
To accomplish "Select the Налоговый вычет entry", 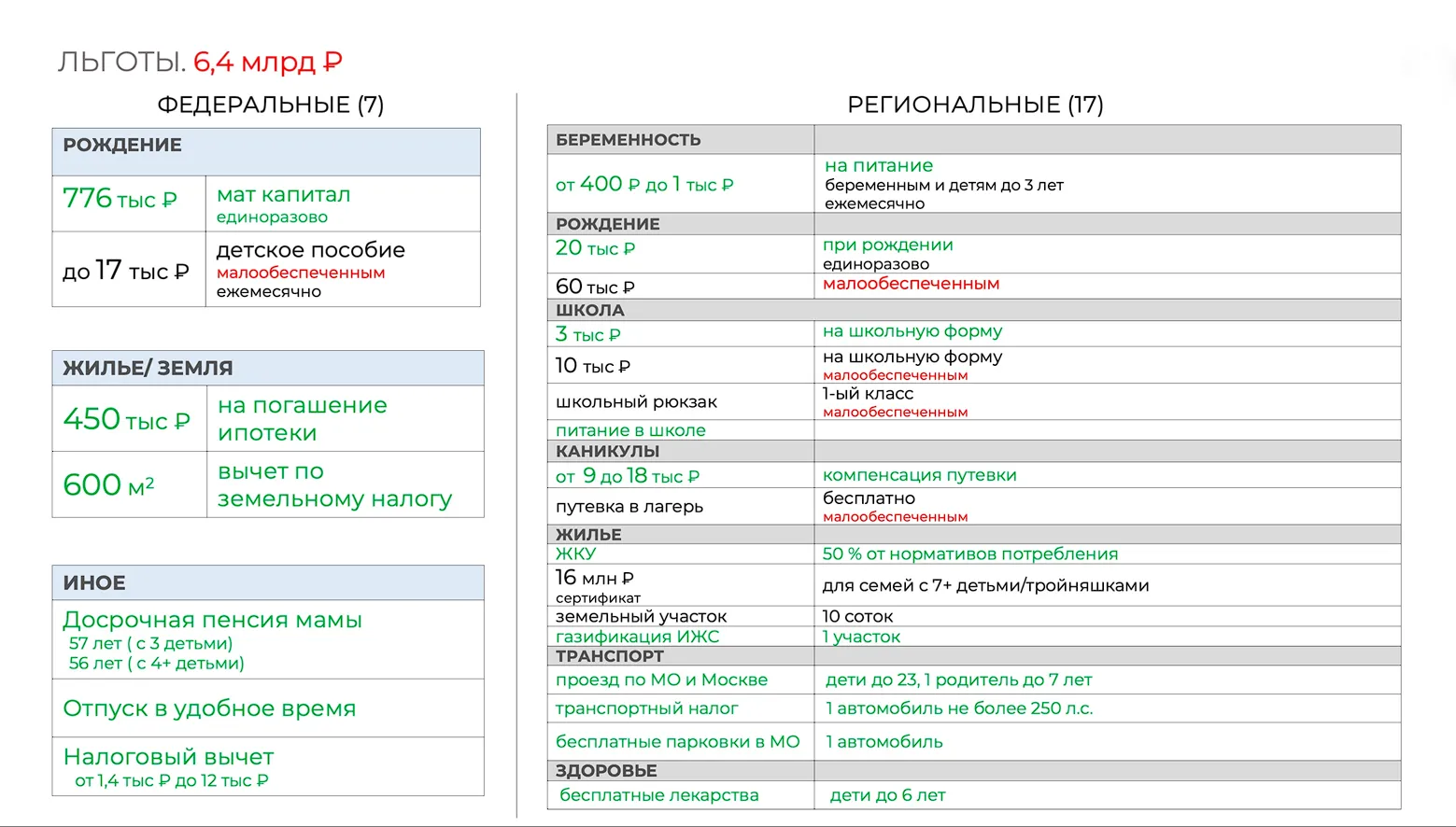I will (168, 757).
